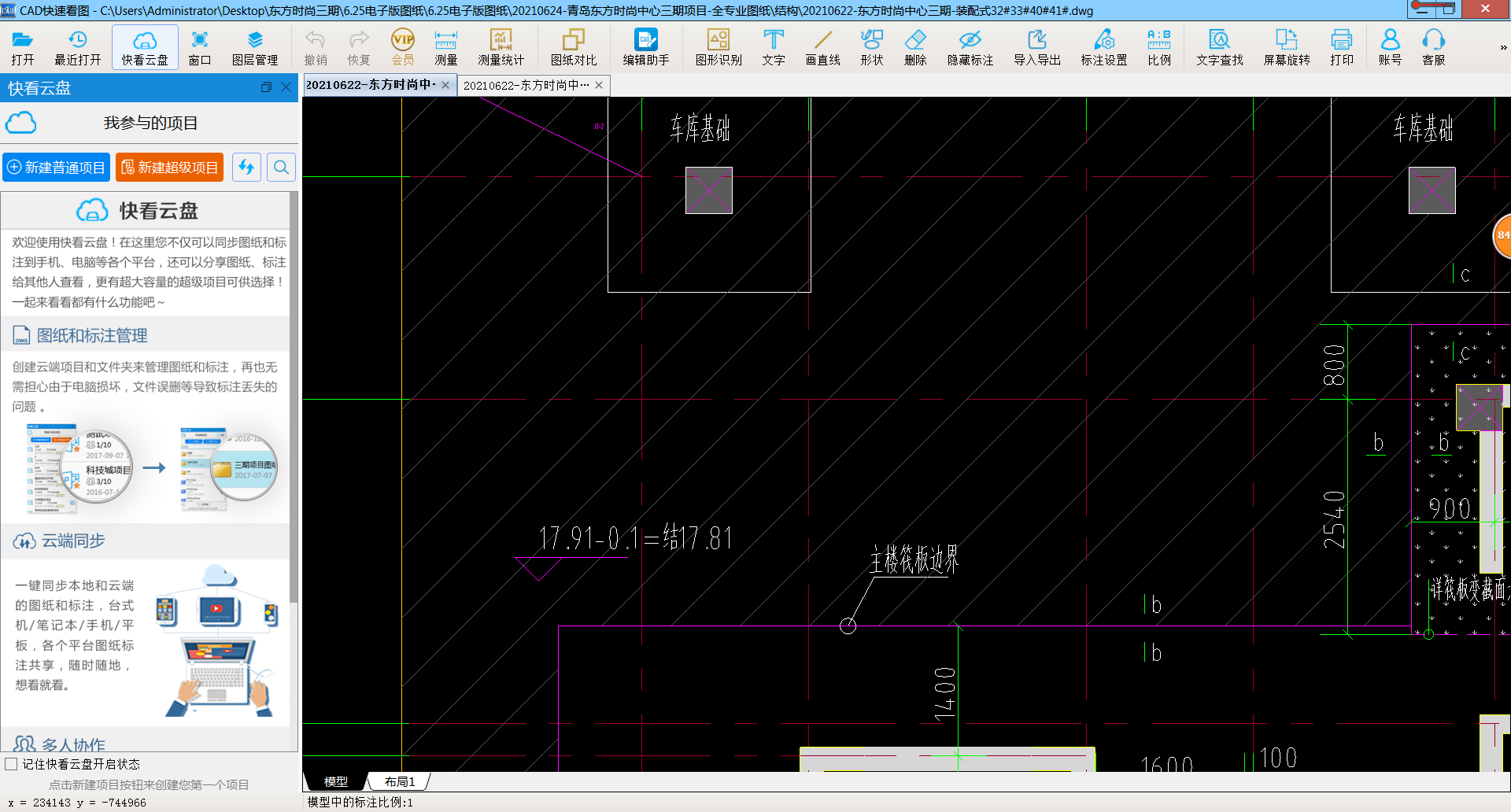Click the 恢复 redo icon
The height and width of the screenshot is (812, 1511).
(359, 47)
